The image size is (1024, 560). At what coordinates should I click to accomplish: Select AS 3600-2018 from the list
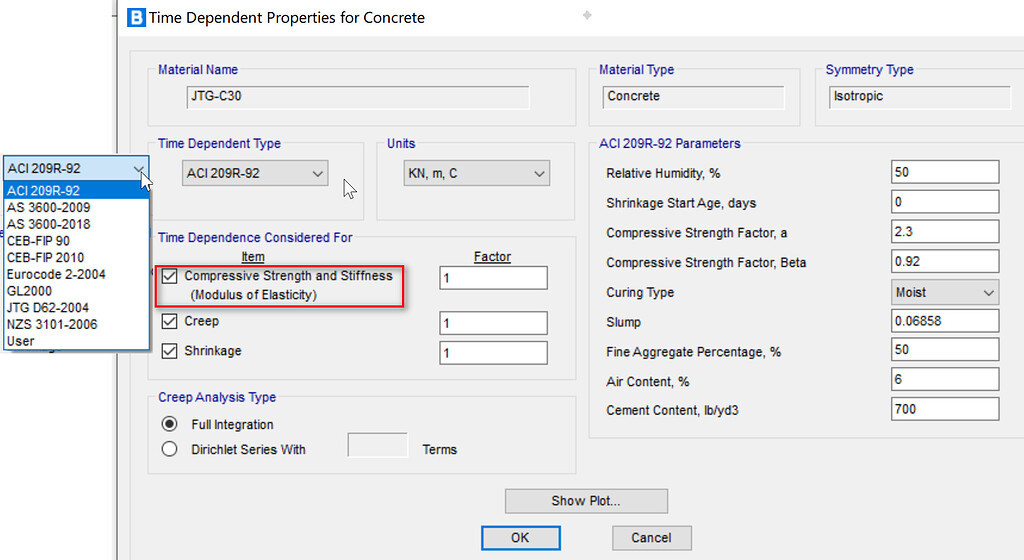point(48,224)
